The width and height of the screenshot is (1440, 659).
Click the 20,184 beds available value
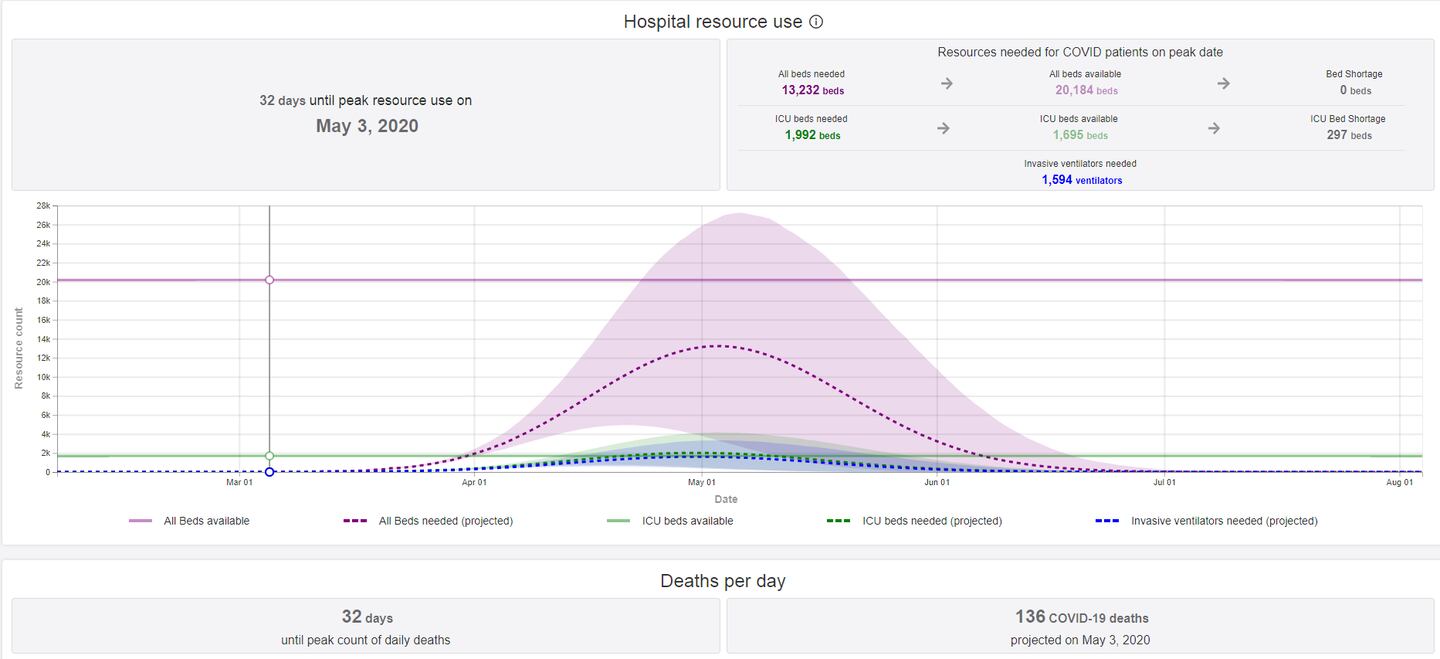point(1085,90)
